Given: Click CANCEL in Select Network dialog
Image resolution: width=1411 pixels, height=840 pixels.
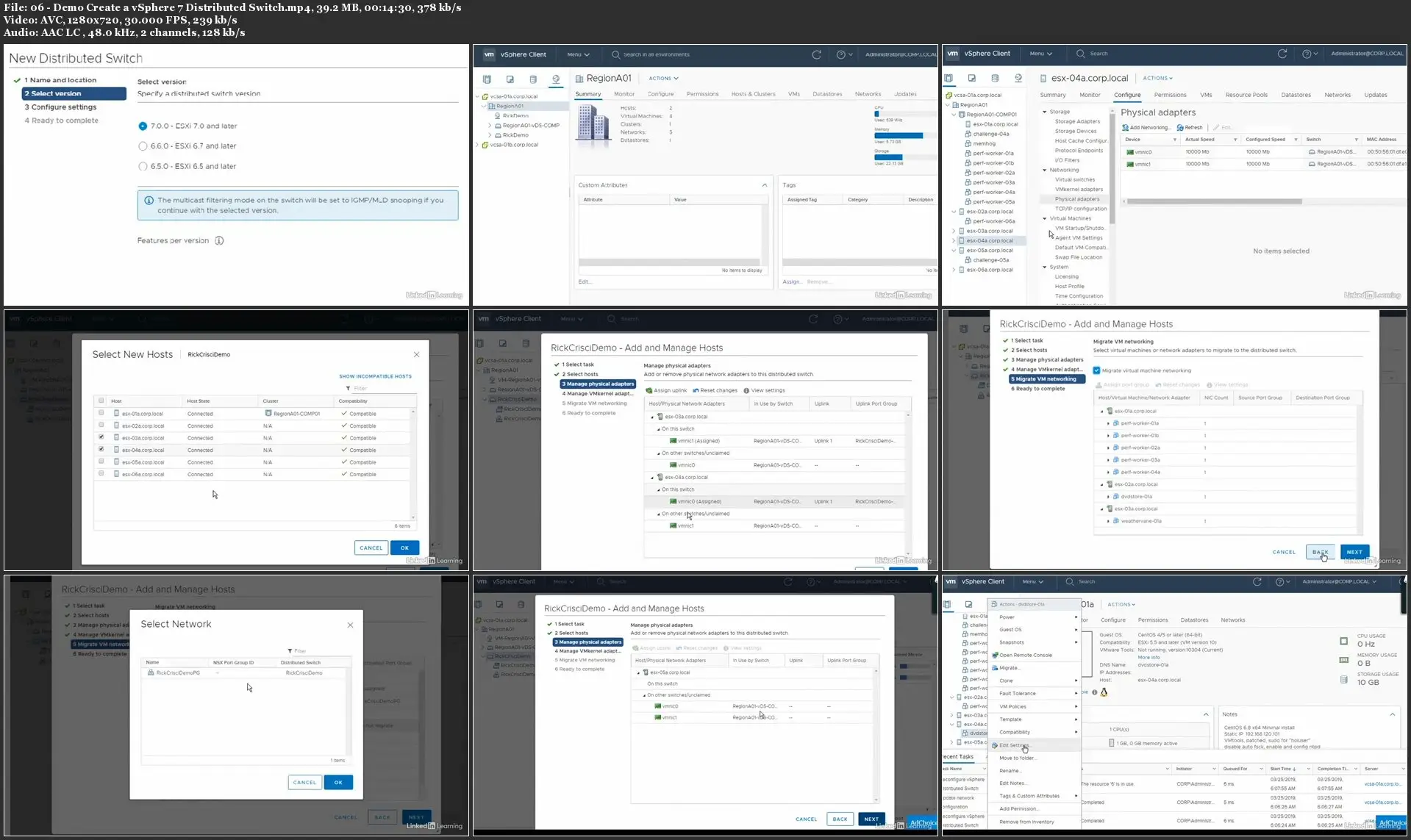Looking at the screenshot, I should point(304,783).
